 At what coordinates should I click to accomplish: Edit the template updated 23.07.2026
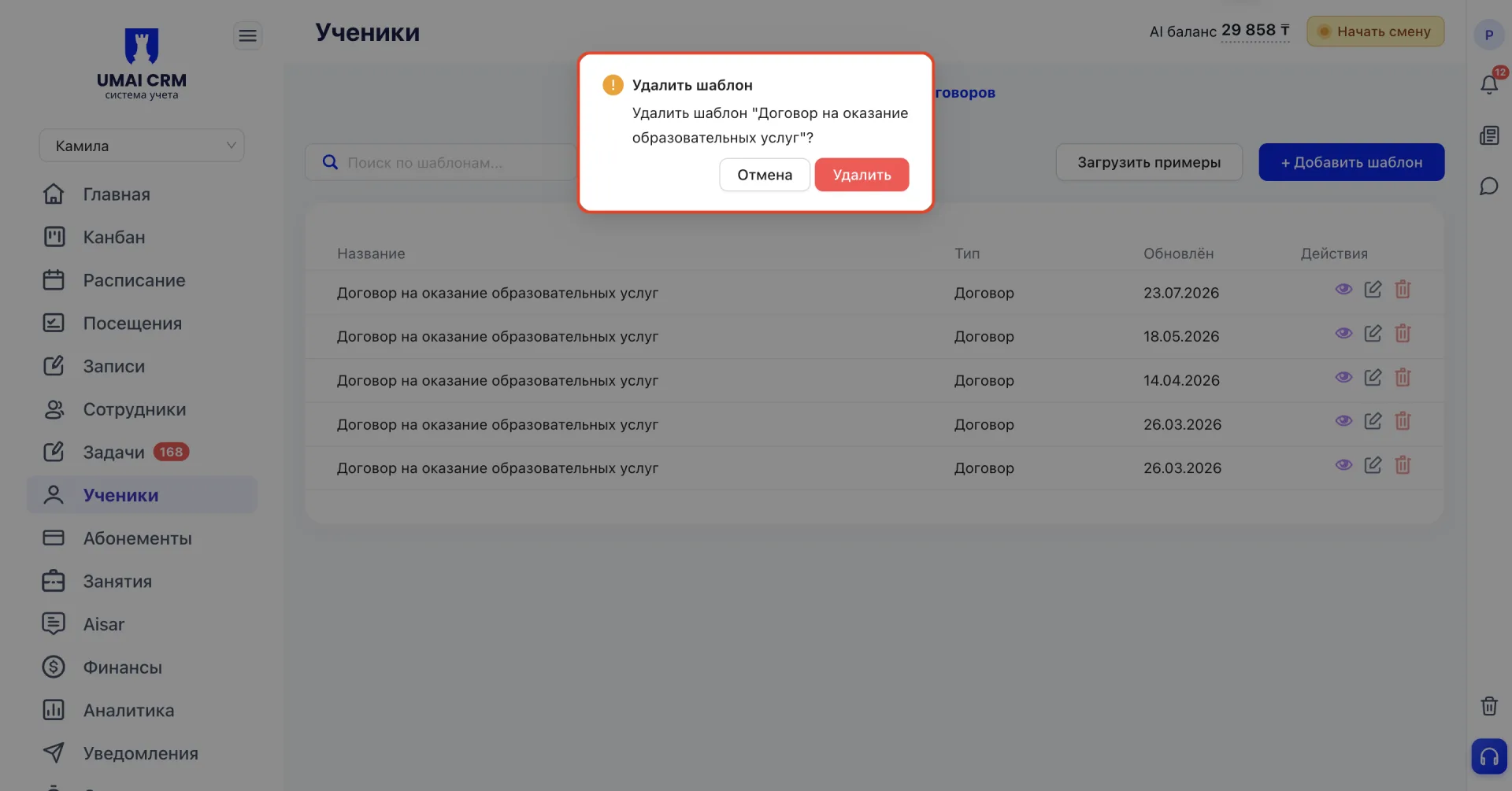1373,290
